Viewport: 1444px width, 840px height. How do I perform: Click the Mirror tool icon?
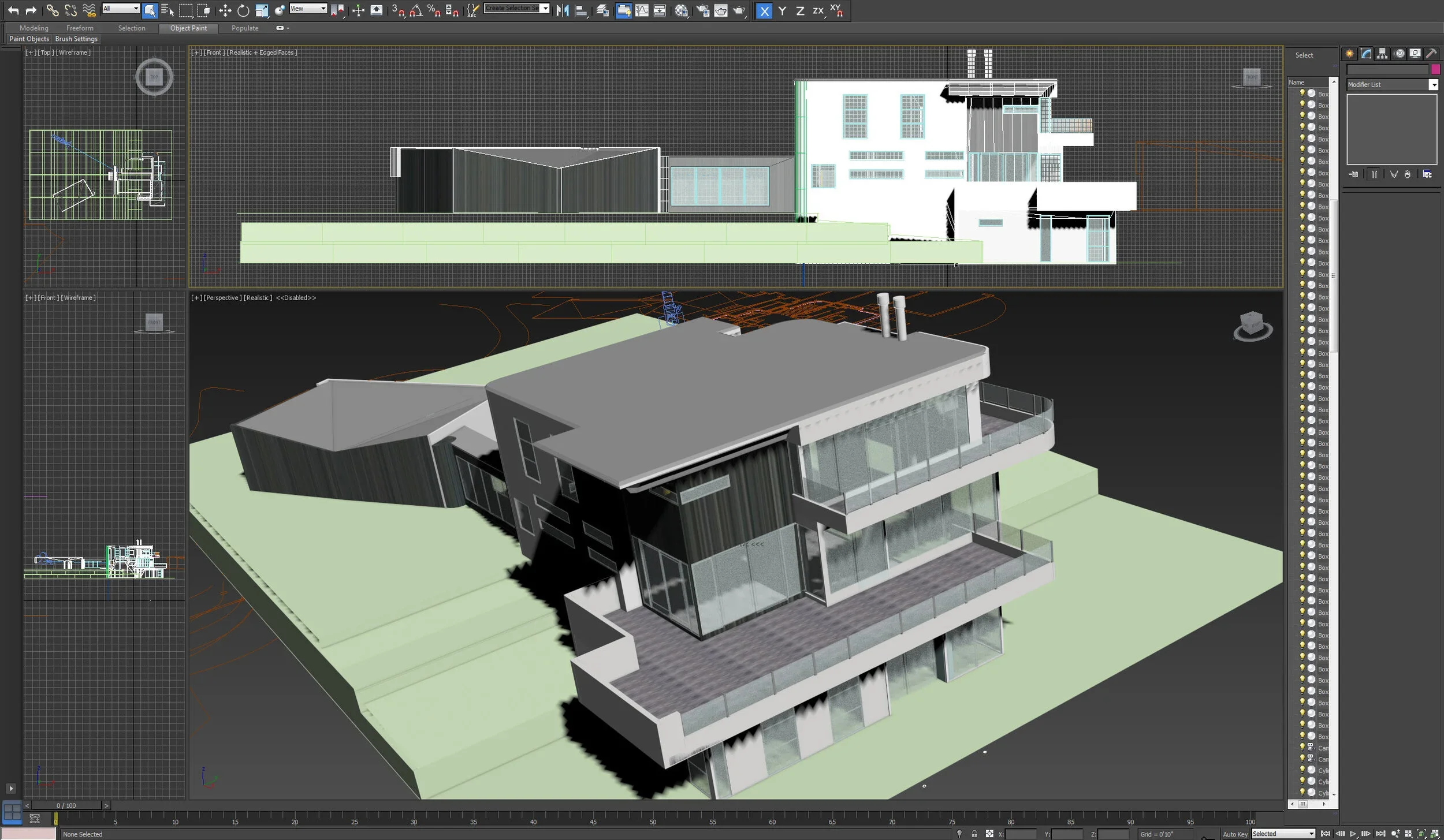click(563, 10)
